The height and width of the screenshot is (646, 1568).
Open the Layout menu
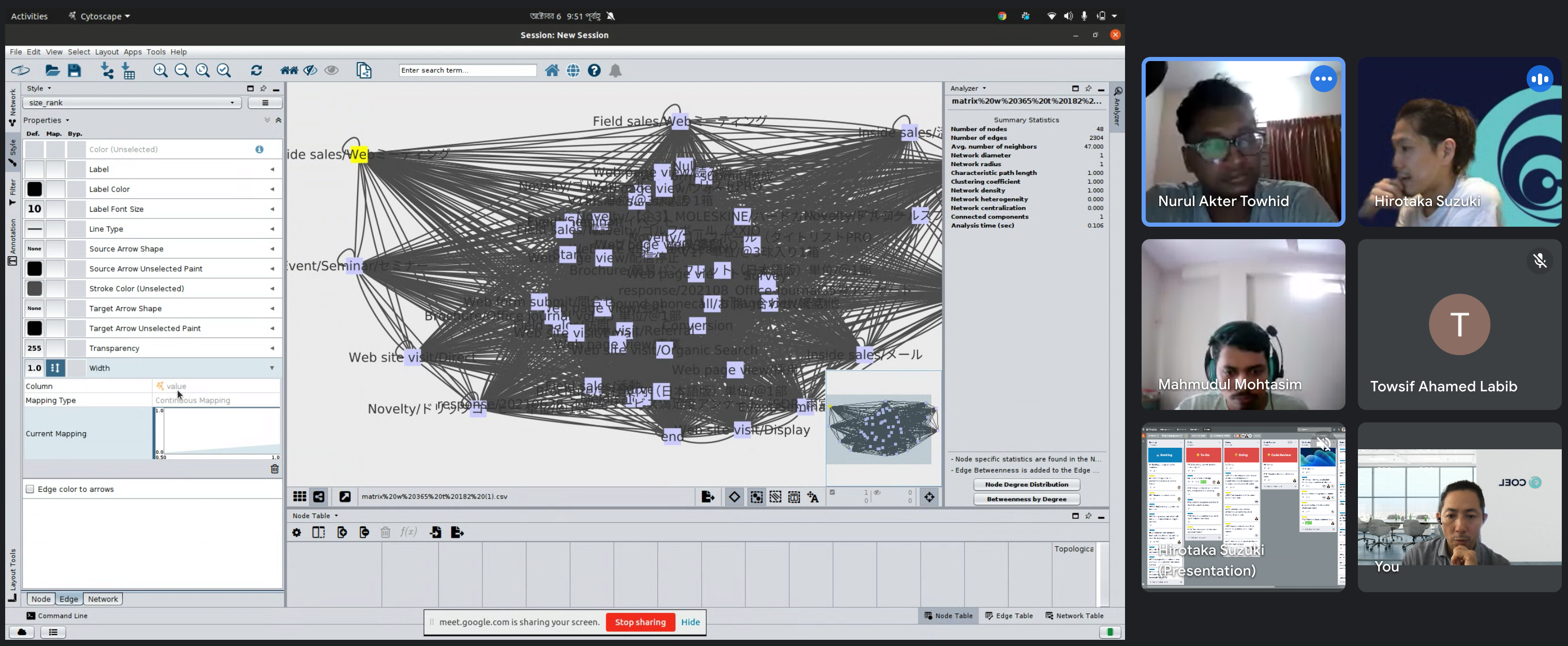coord(107,52)
